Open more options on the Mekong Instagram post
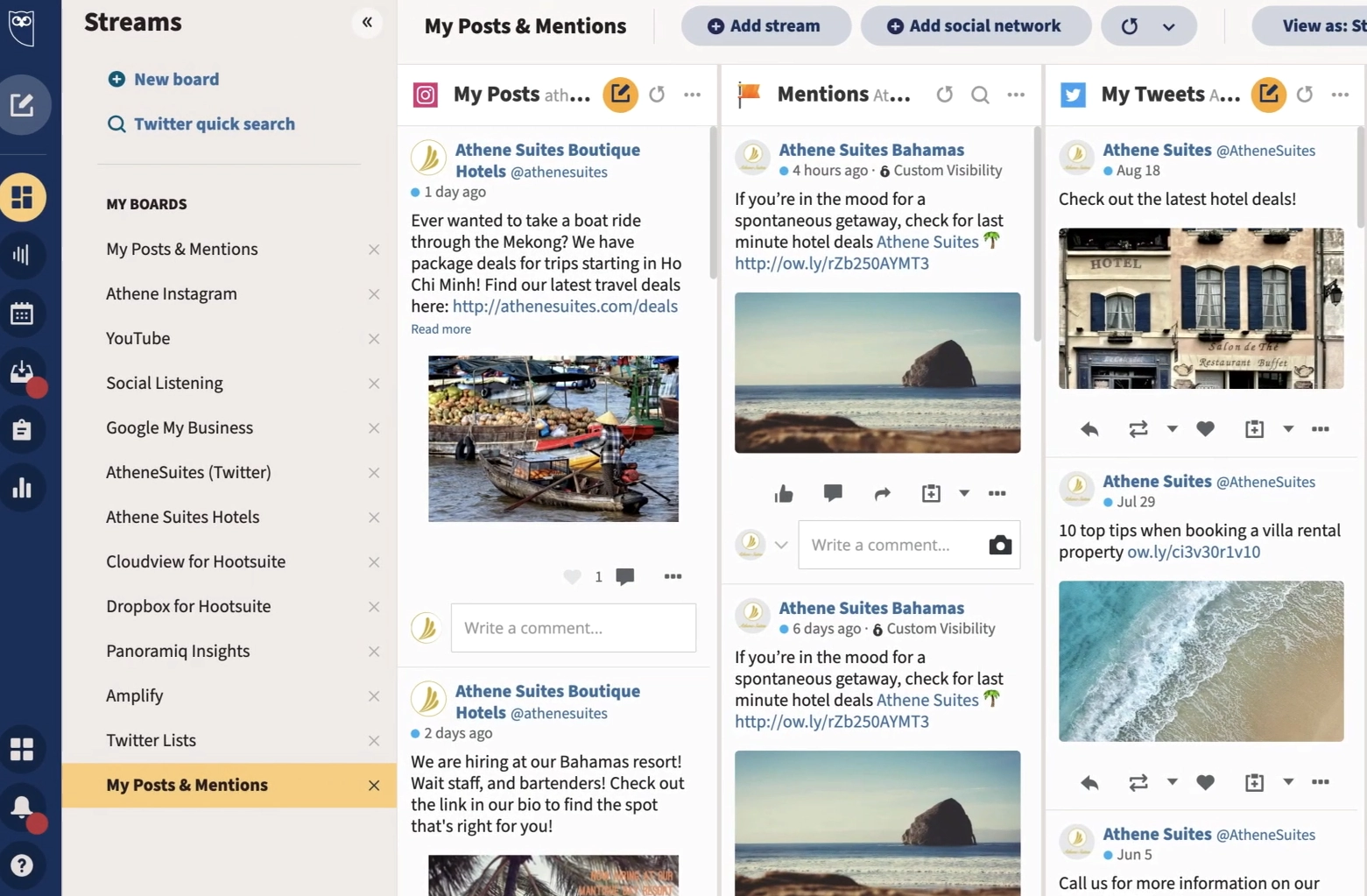This screenshot has height=896, width=1367. [673, 576]
